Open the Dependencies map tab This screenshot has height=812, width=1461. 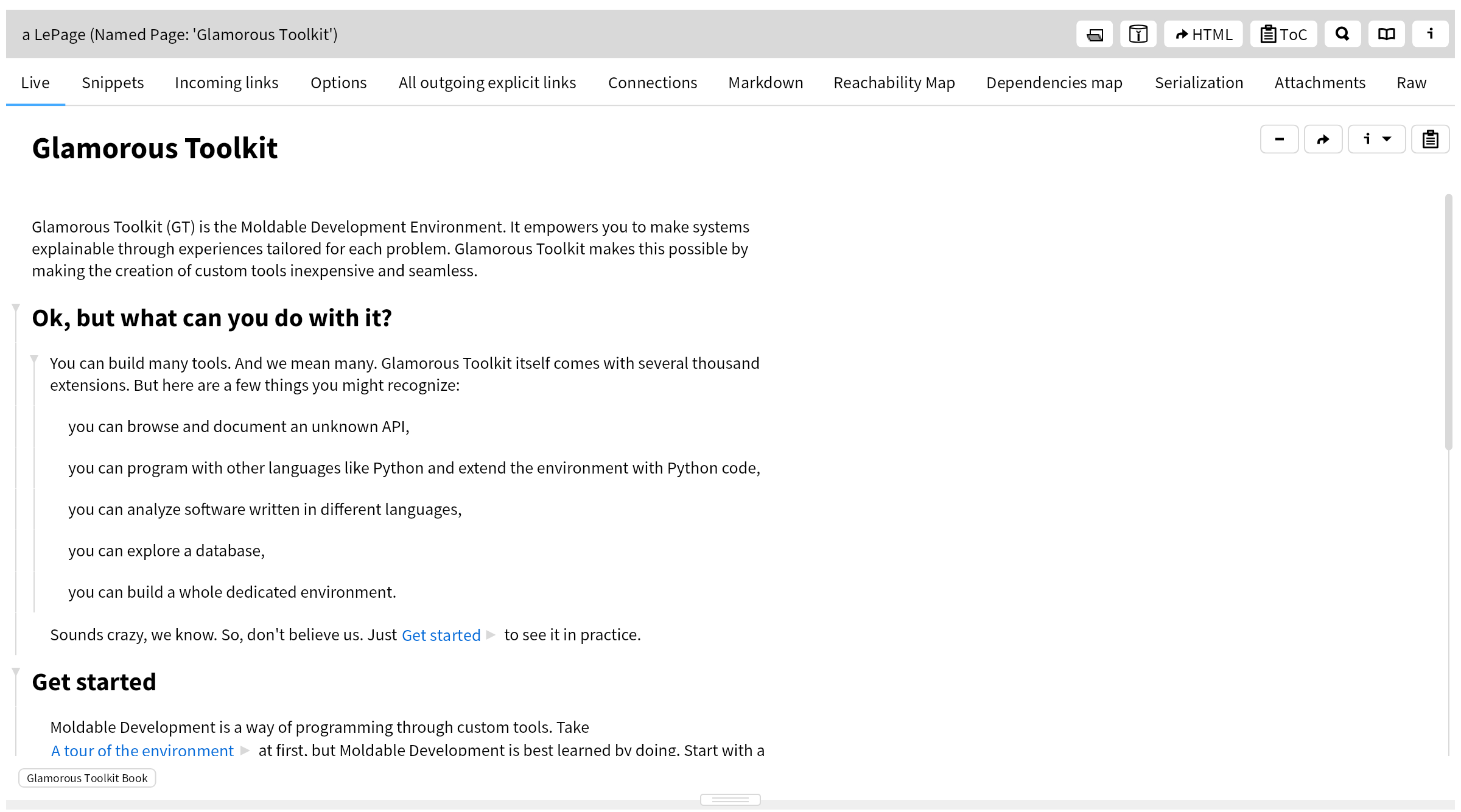click(1054, 83)
